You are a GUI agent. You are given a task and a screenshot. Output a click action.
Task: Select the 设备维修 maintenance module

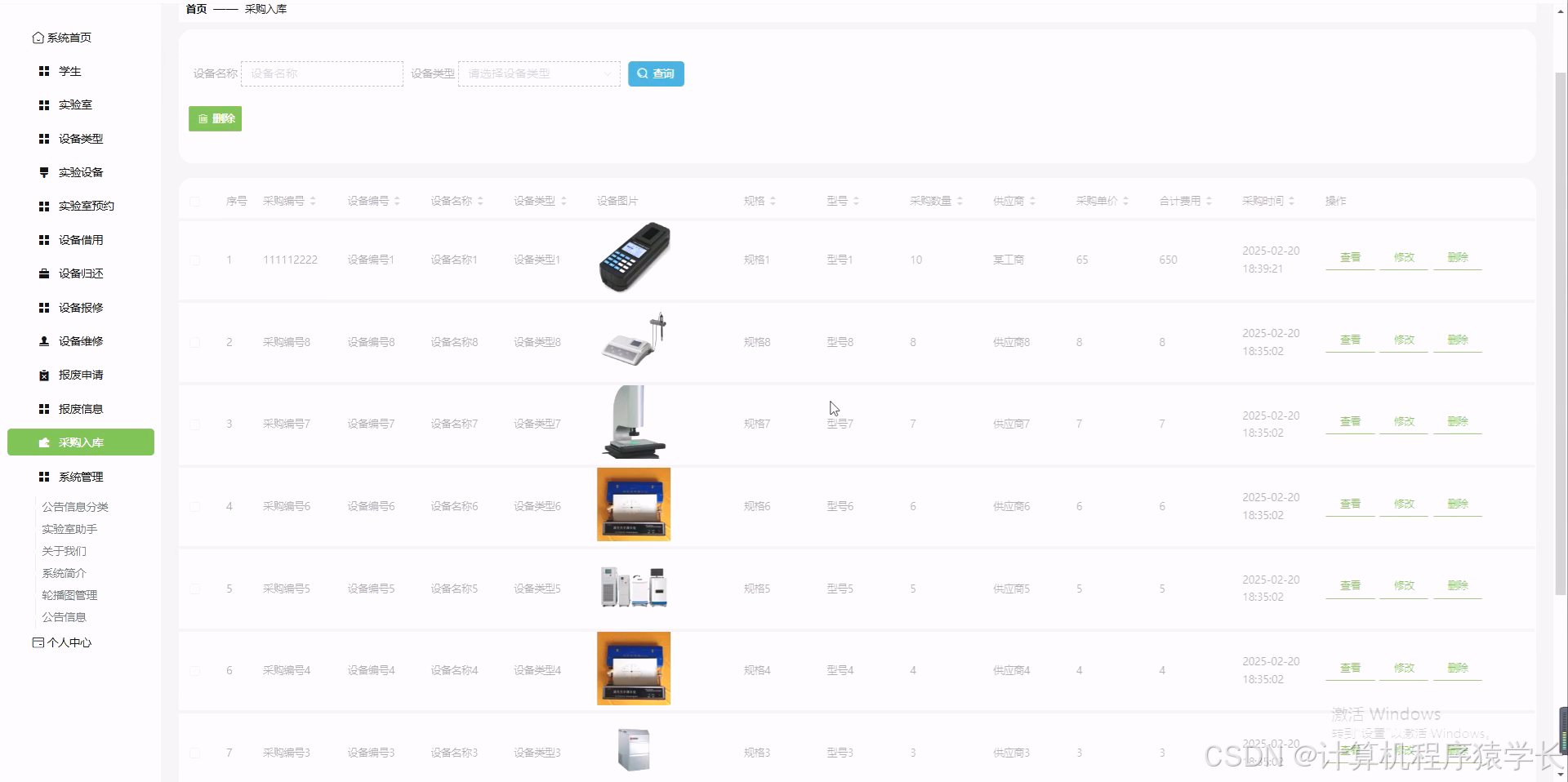click(79, 341)
